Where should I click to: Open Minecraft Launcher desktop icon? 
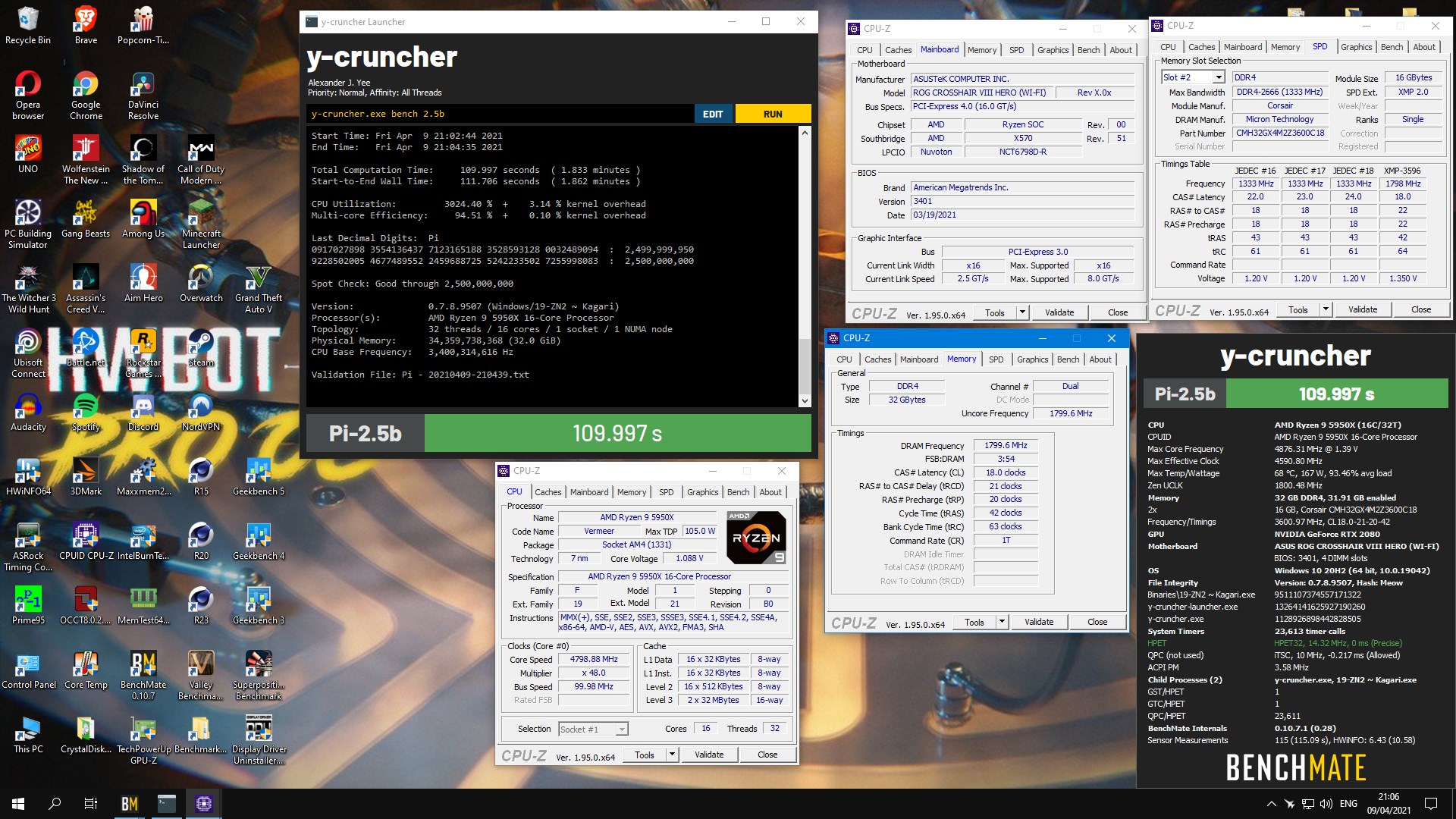point(201,224)
